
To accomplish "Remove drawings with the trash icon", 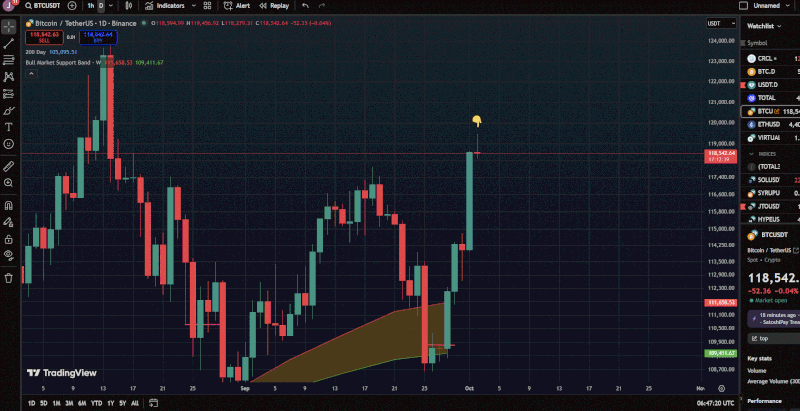I will 9,278.
